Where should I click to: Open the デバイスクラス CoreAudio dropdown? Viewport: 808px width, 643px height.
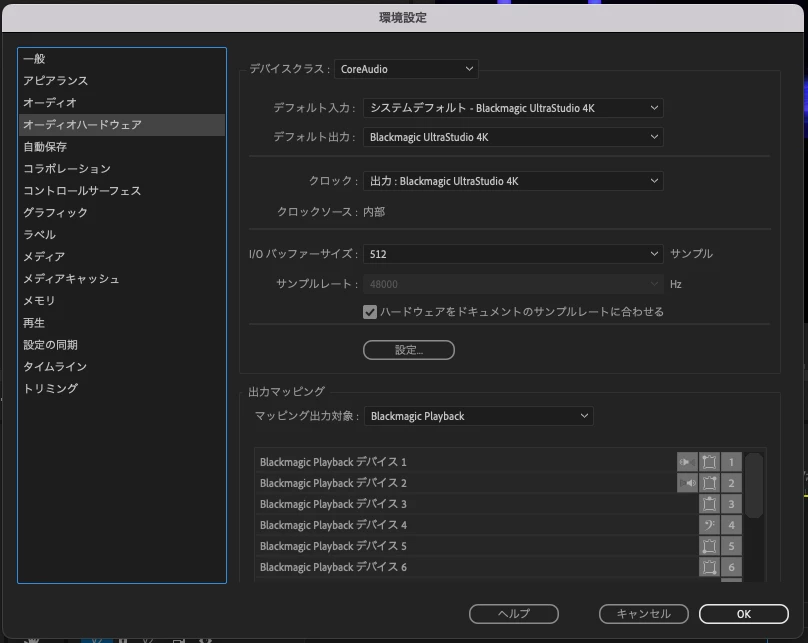click(x=406, y=69)
